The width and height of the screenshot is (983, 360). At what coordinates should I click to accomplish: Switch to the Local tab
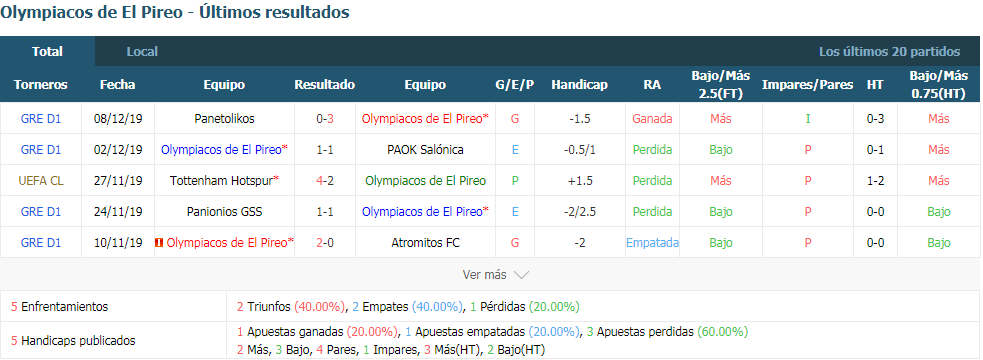[x=142, y=51]
